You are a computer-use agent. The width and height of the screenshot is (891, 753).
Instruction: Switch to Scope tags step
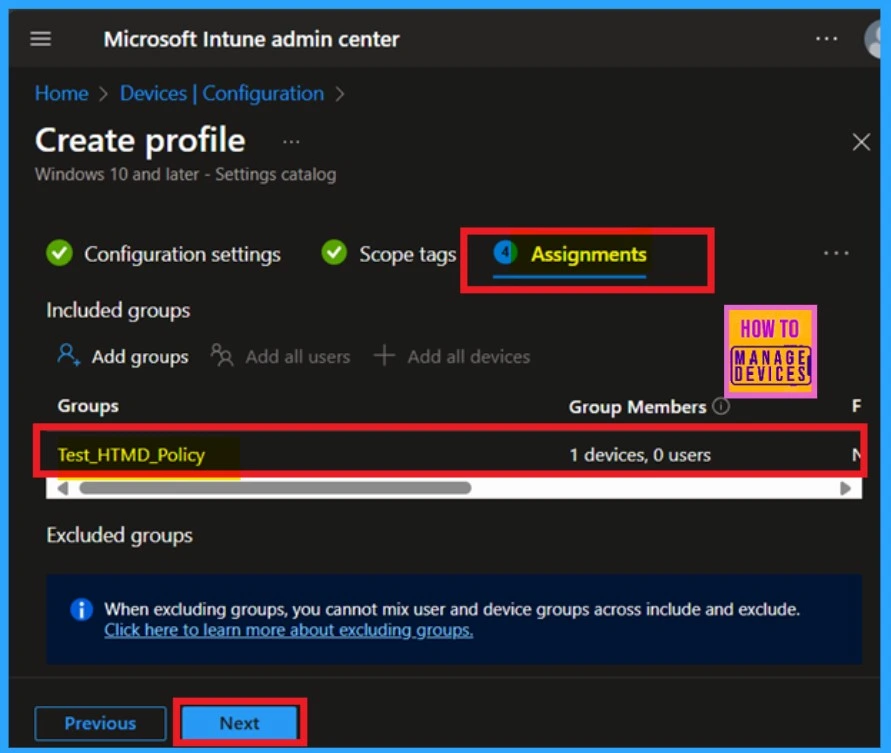click(x=389, y=254)
